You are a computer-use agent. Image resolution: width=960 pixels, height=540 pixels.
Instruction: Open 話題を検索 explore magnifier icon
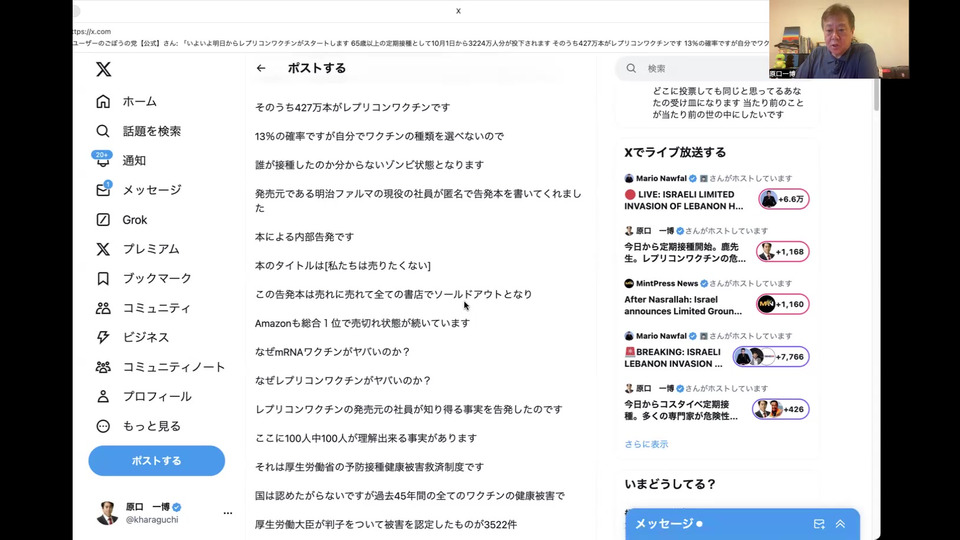[103, 131]
